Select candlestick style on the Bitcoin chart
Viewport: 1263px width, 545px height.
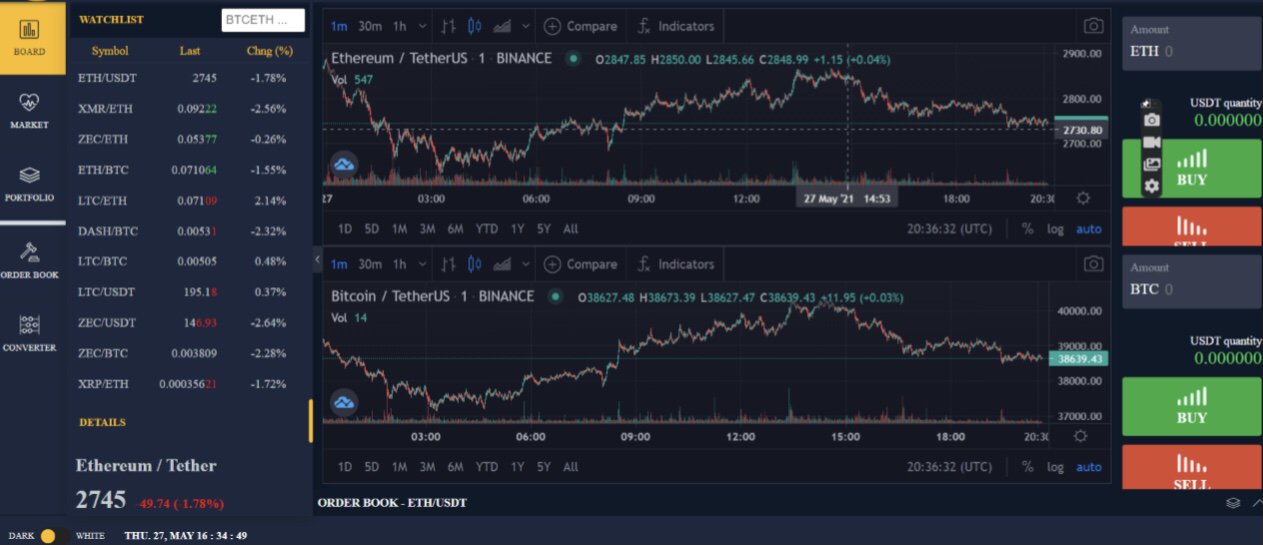click(475, 265)
